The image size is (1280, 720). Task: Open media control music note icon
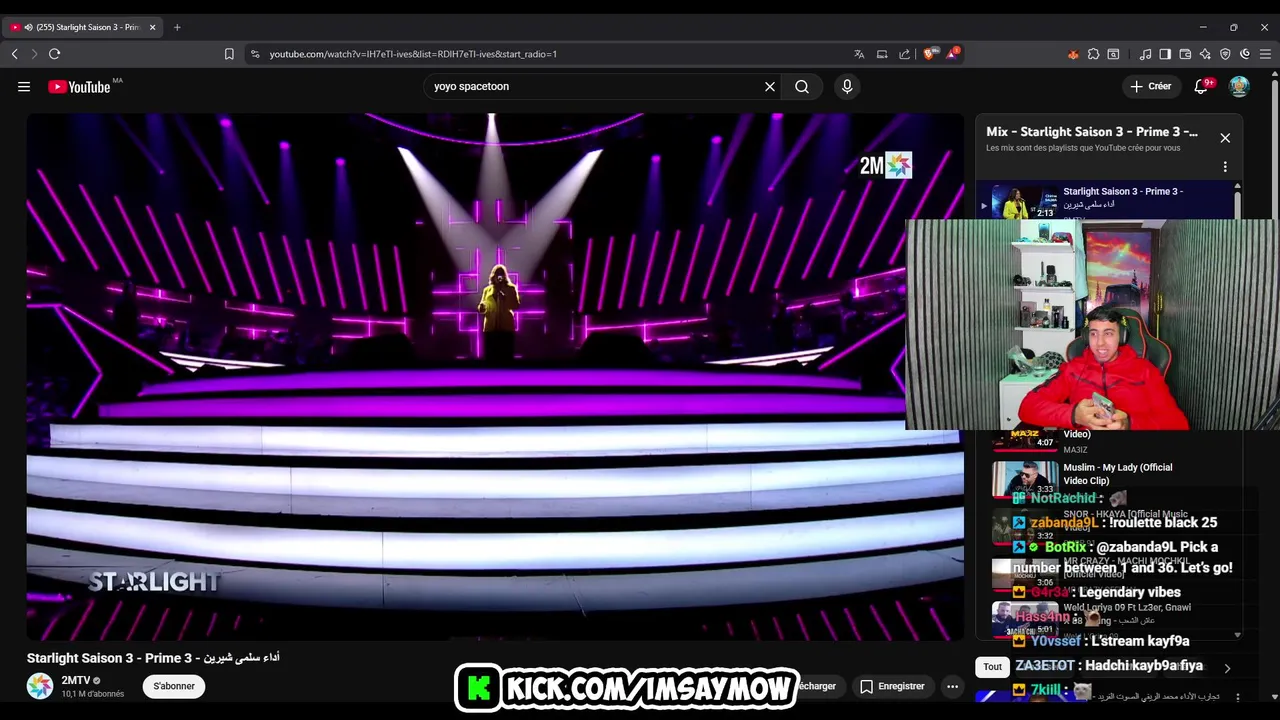point(1145,54)
